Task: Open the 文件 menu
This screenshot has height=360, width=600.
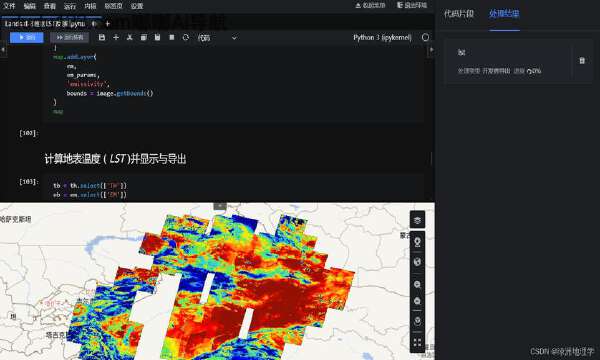Action: [9, 6]
